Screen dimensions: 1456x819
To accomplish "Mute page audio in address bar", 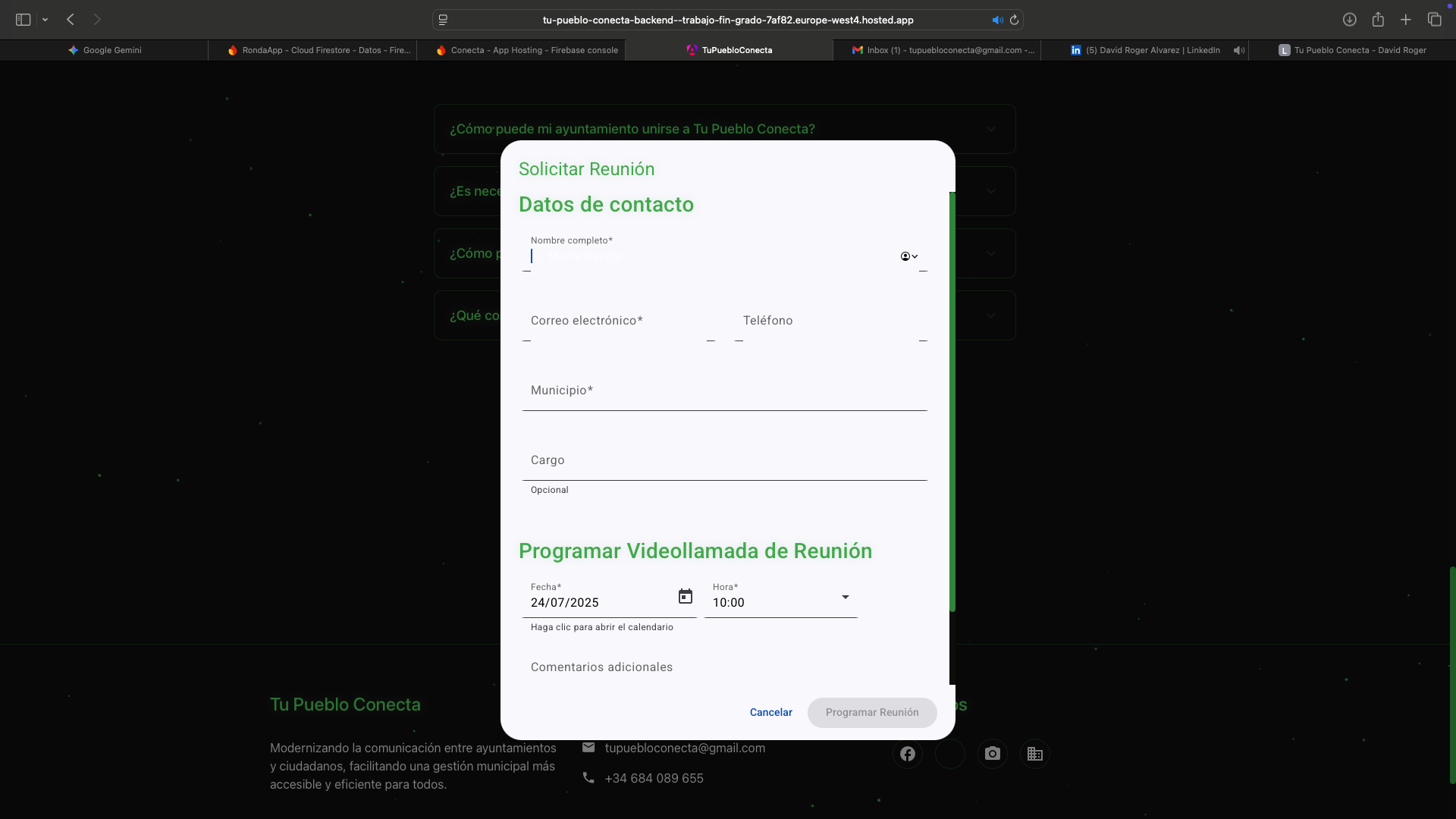I will pyautogui.click(x=997, y=20).
